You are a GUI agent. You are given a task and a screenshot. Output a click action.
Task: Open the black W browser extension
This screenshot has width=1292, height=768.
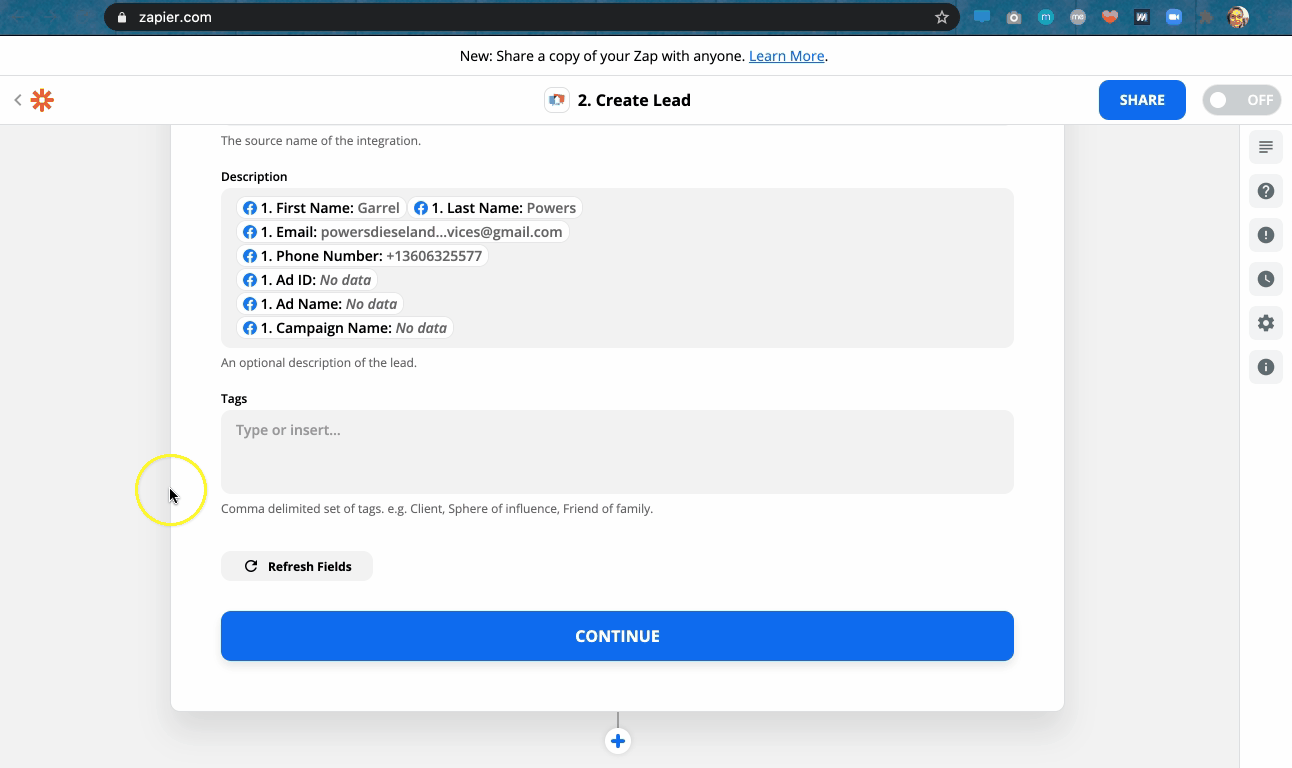pyautogui.click(x=1142, y=17)
